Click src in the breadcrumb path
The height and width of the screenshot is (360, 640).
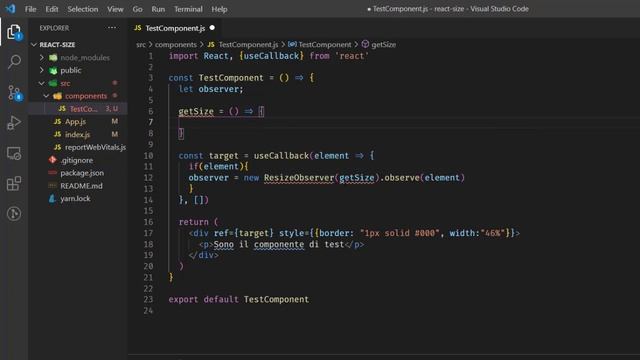pos(141,44)
